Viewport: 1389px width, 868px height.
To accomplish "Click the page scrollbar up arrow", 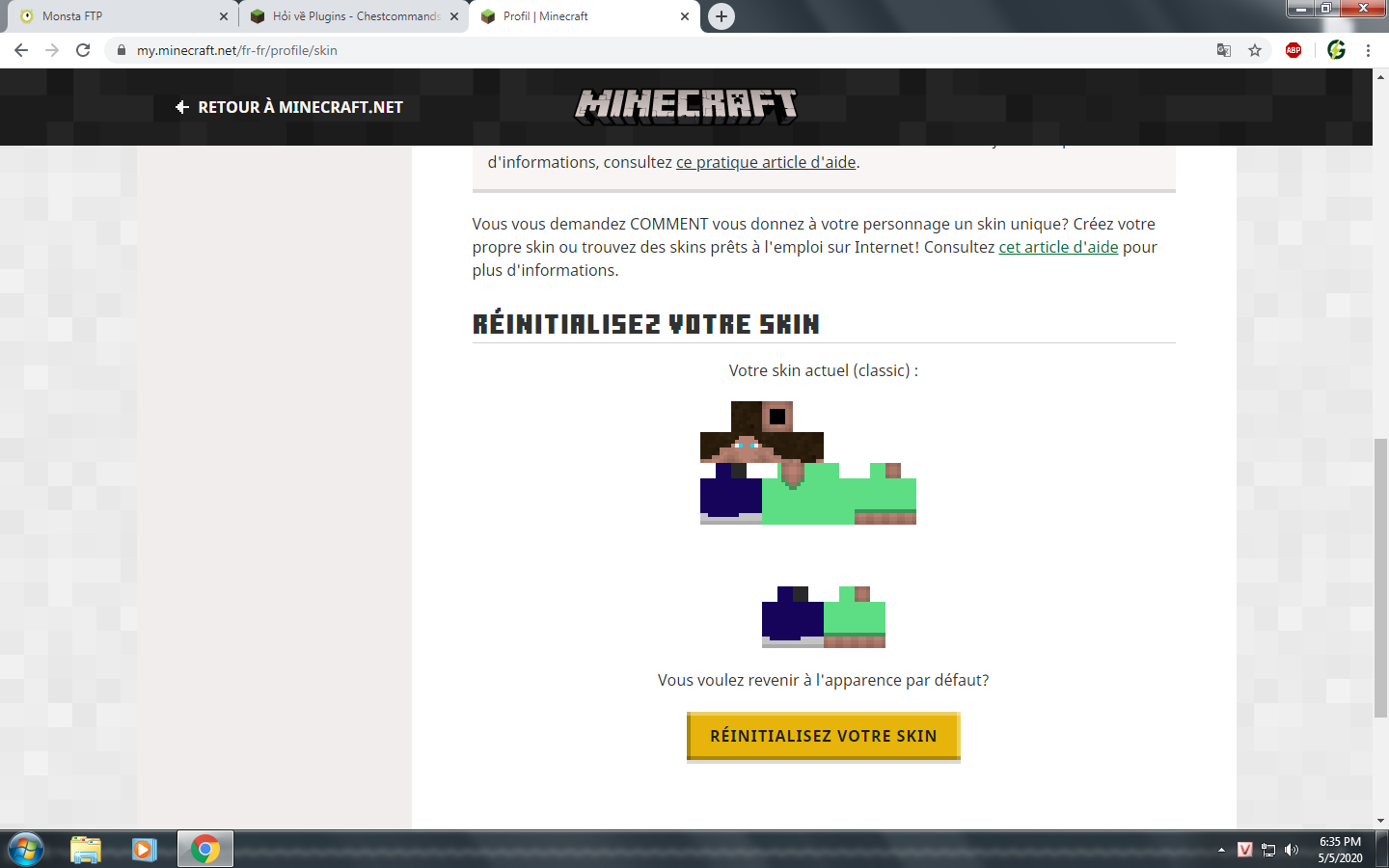I will (x=1380, y=75).
